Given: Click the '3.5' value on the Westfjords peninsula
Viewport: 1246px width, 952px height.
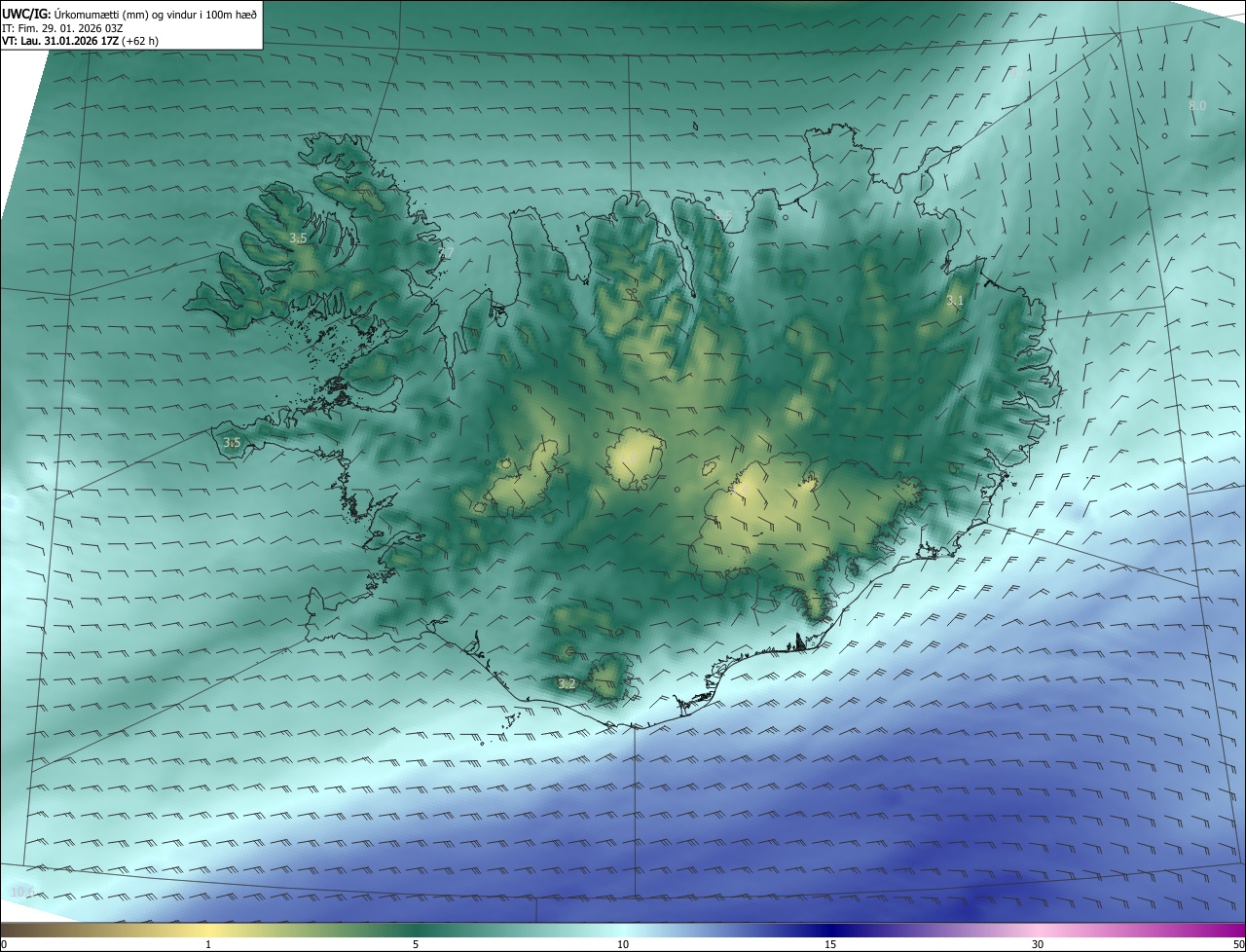Looking at the screenshot, I should tap(298, 238).
